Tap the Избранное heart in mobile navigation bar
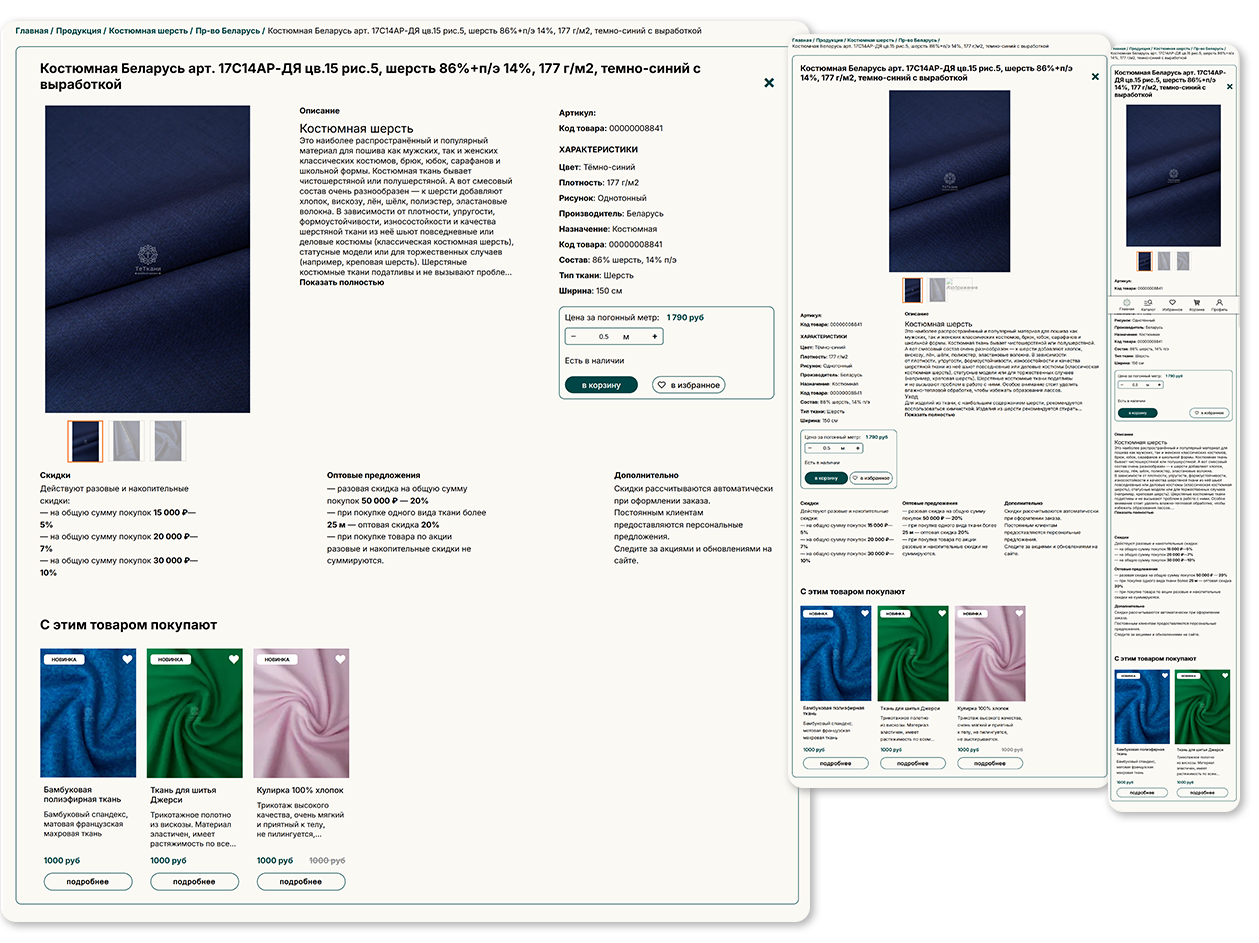 [x=1171, y=304]
